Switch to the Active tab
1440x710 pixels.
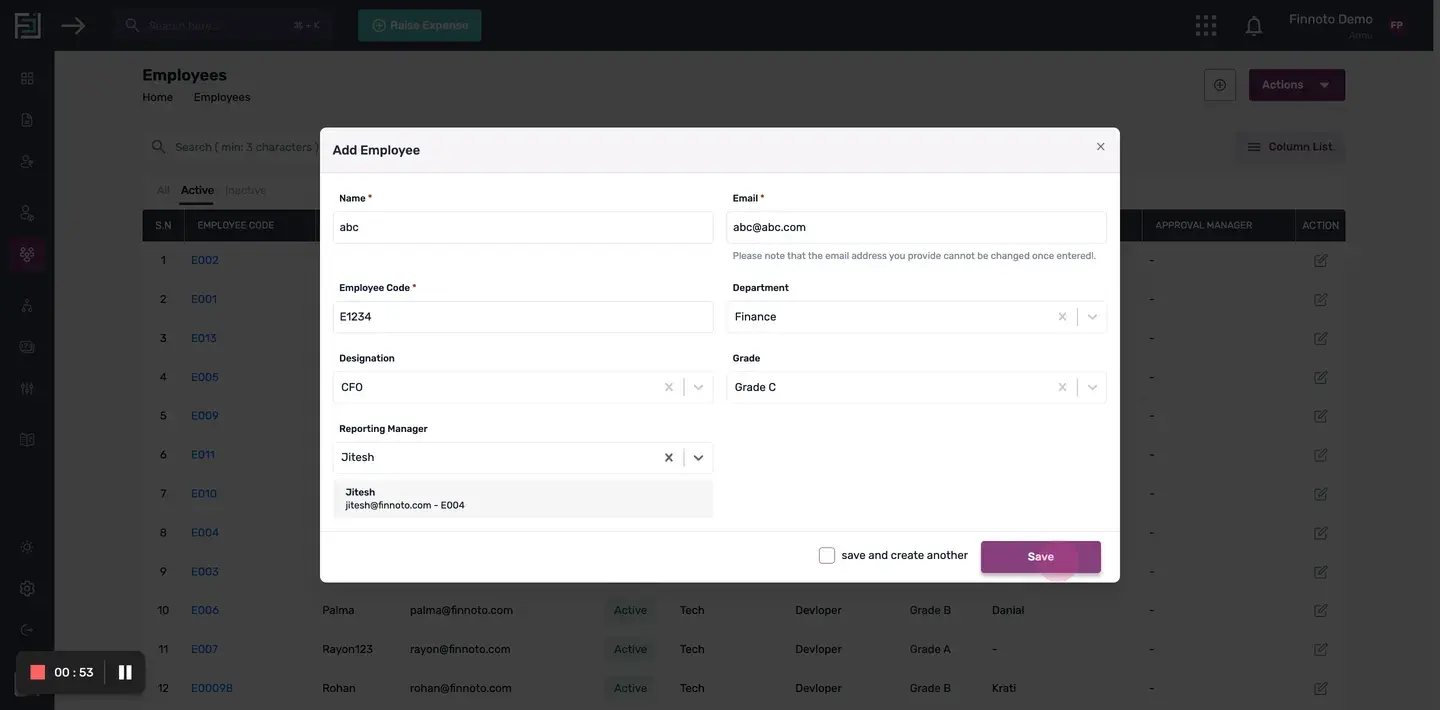coord(197,190)
